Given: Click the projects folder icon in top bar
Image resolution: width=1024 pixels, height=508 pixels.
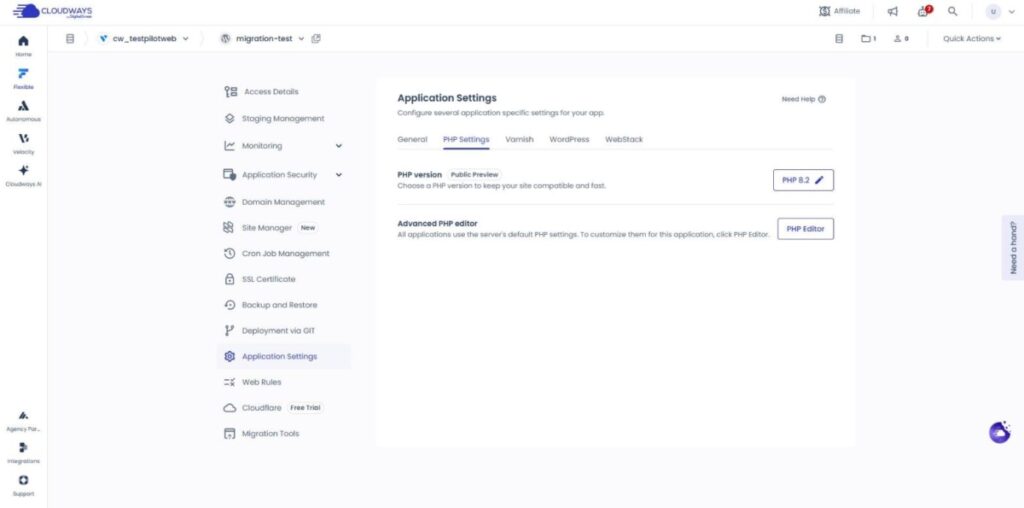Looking at the screenshot, I should (865, 39).
